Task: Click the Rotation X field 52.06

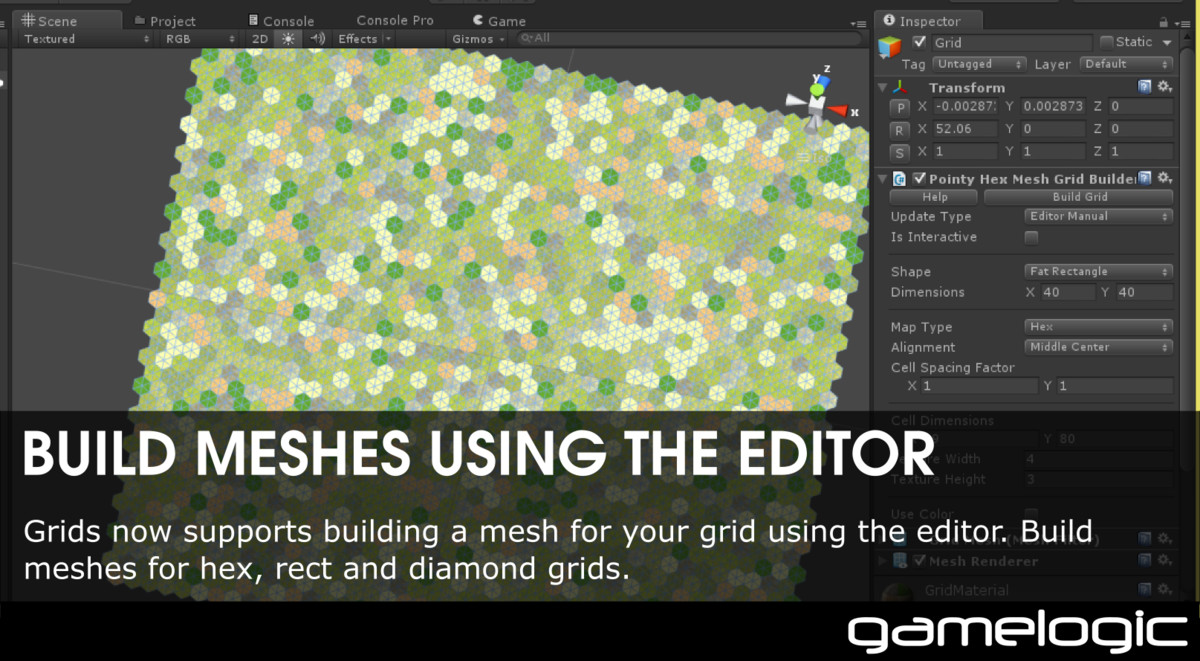Action: point(964,129)
